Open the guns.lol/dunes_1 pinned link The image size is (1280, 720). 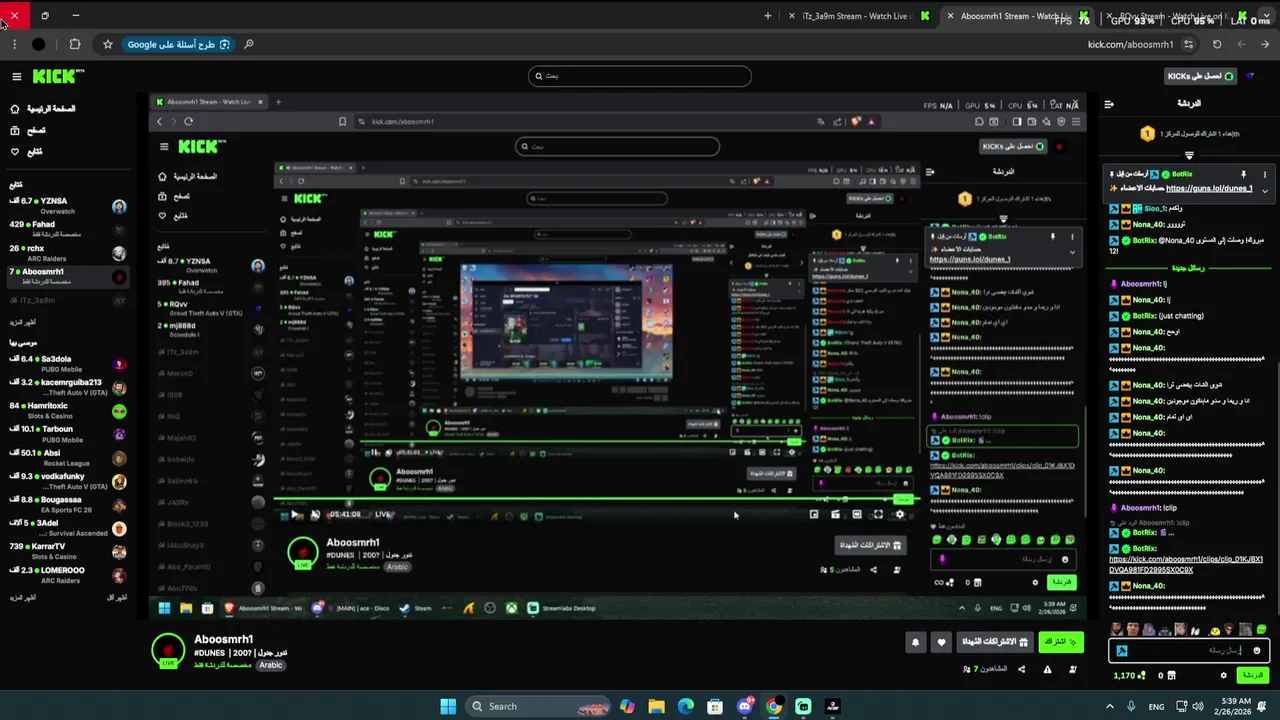click(1209, 188)
